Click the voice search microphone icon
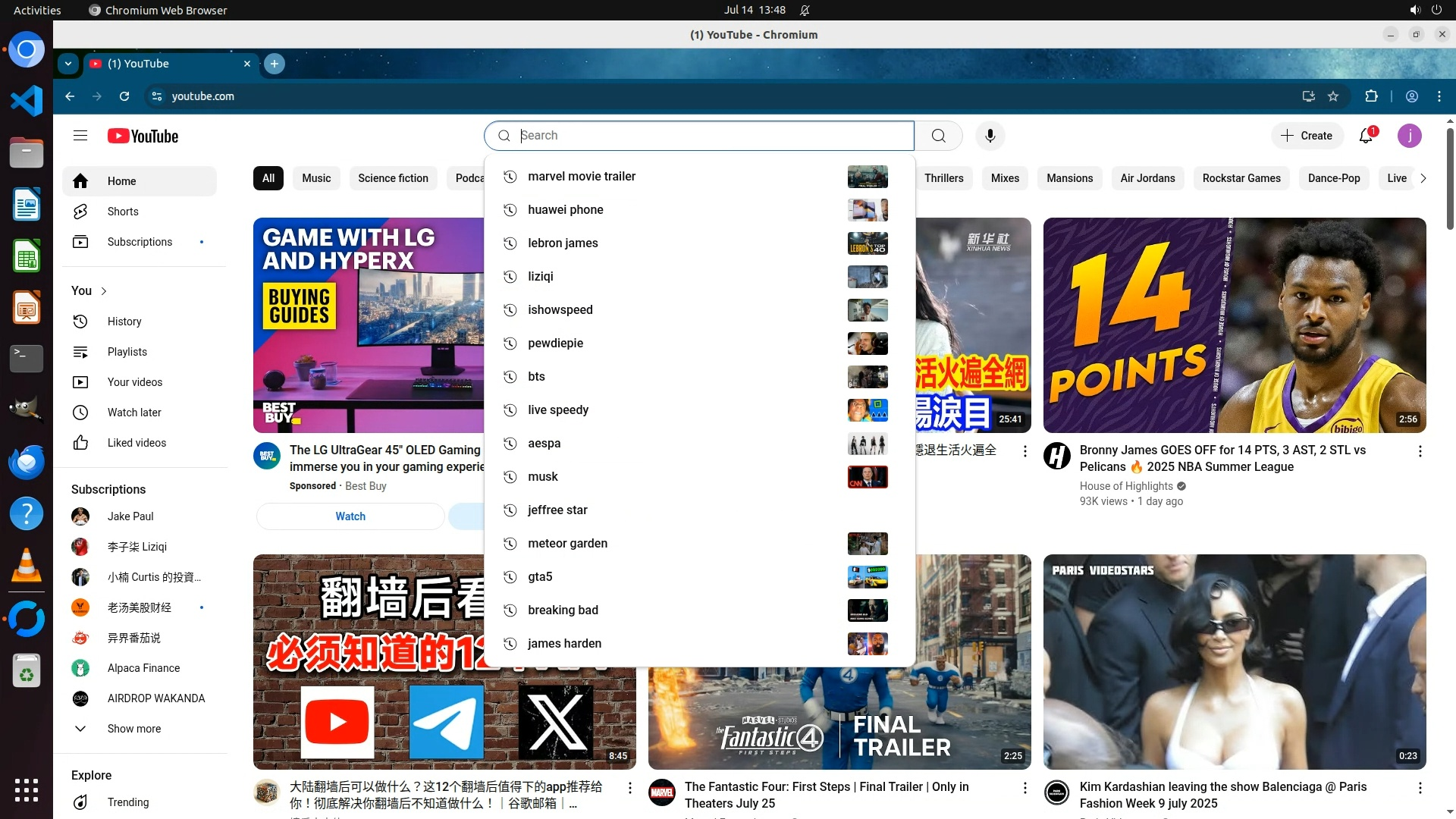 tap(990, 136)
